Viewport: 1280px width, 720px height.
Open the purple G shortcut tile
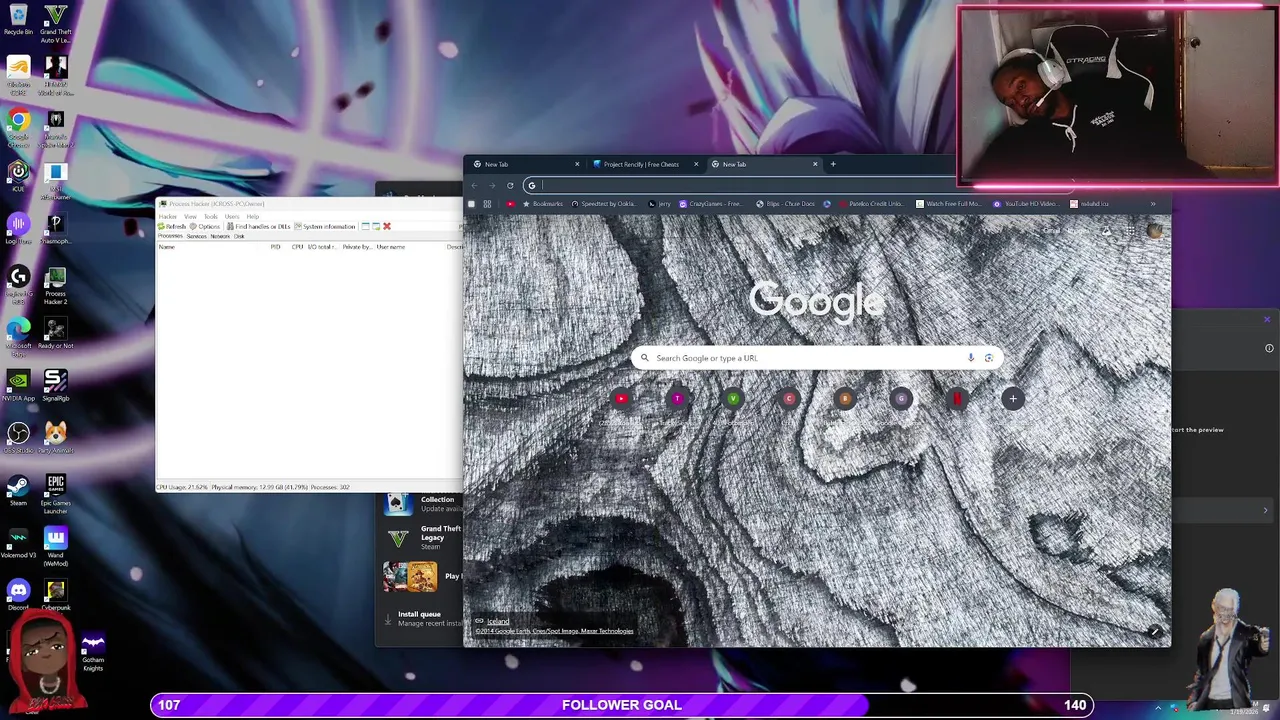(901, 399)
